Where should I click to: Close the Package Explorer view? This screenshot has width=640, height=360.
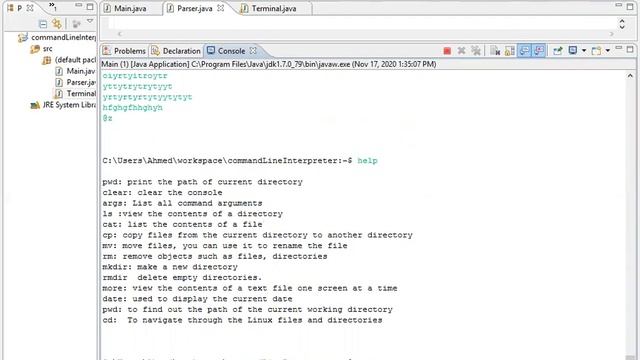(30, 8)
